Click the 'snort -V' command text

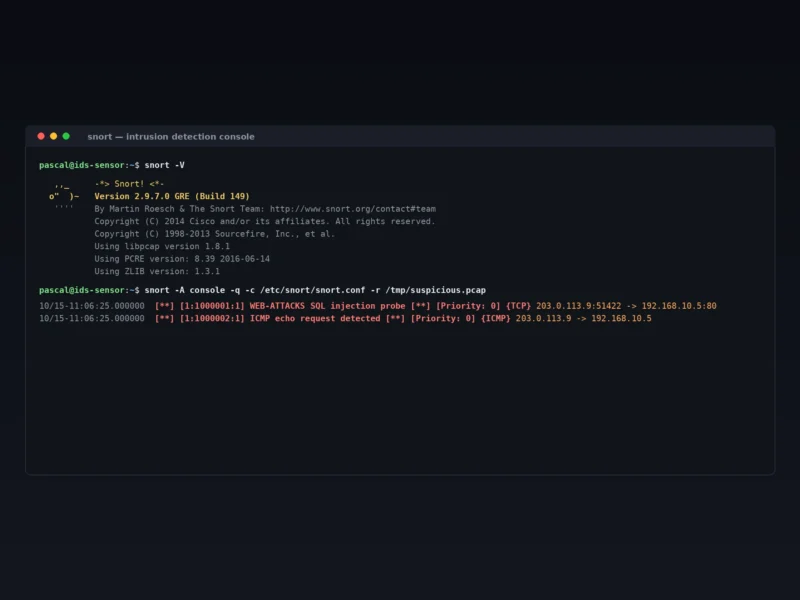click(x=164, y=165)
